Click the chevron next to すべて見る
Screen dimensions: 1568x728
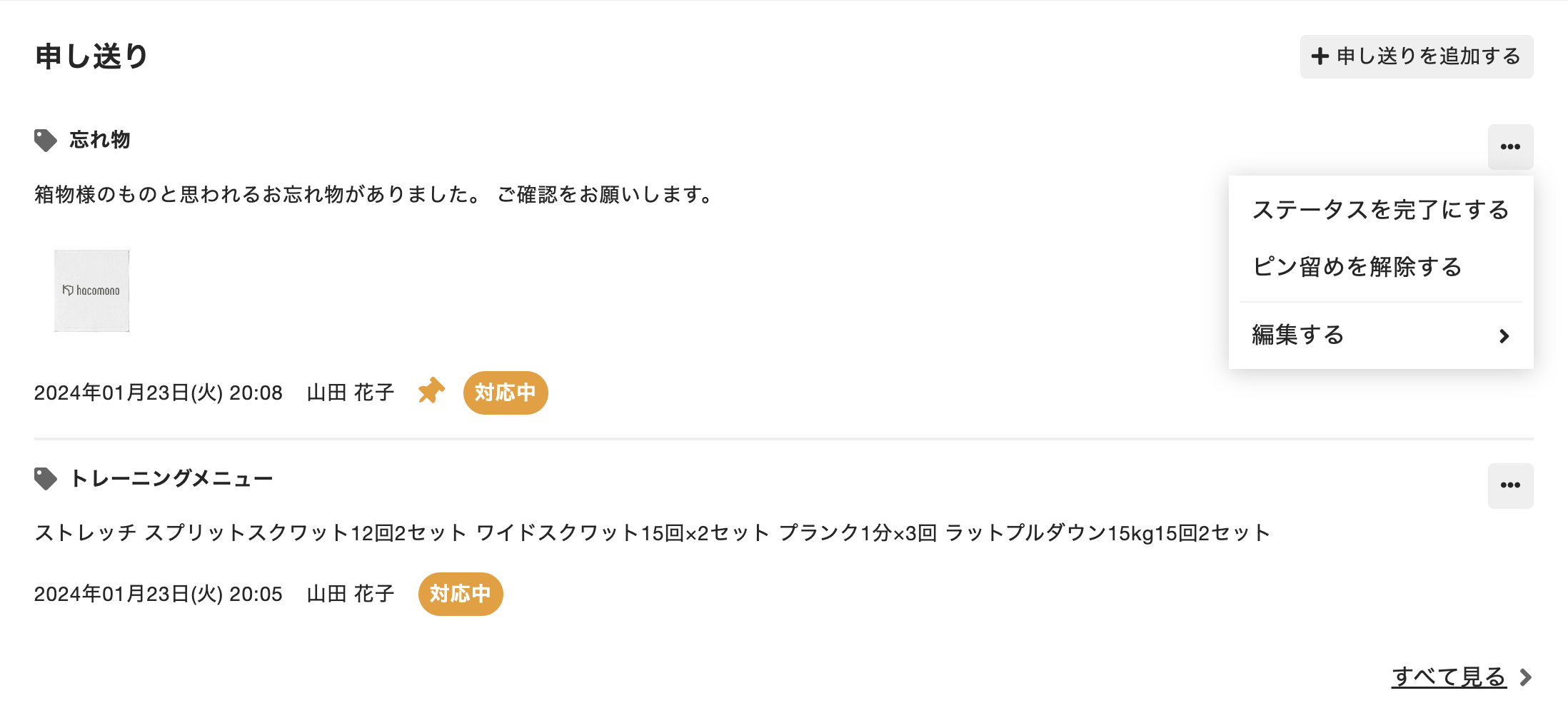tap(1526, 677)
